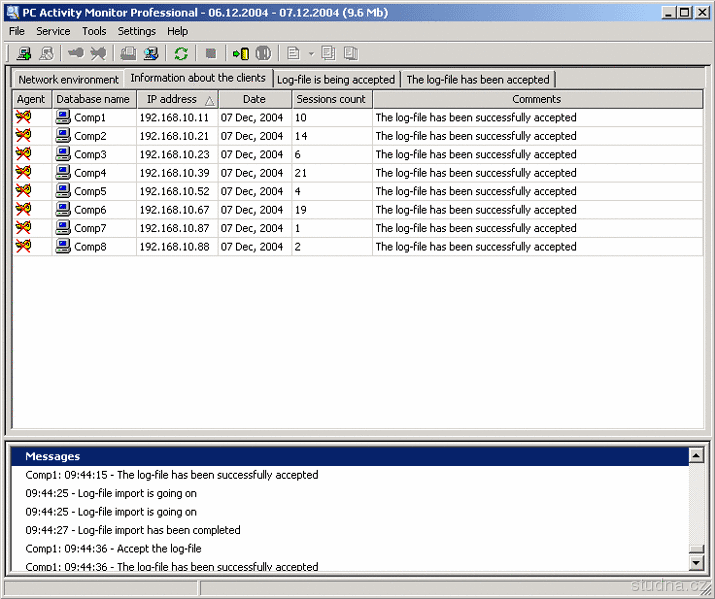Click the agent status icon for Comp8
Image resolution: width=715 pixels, height=599 pixels.
[24, 247]
